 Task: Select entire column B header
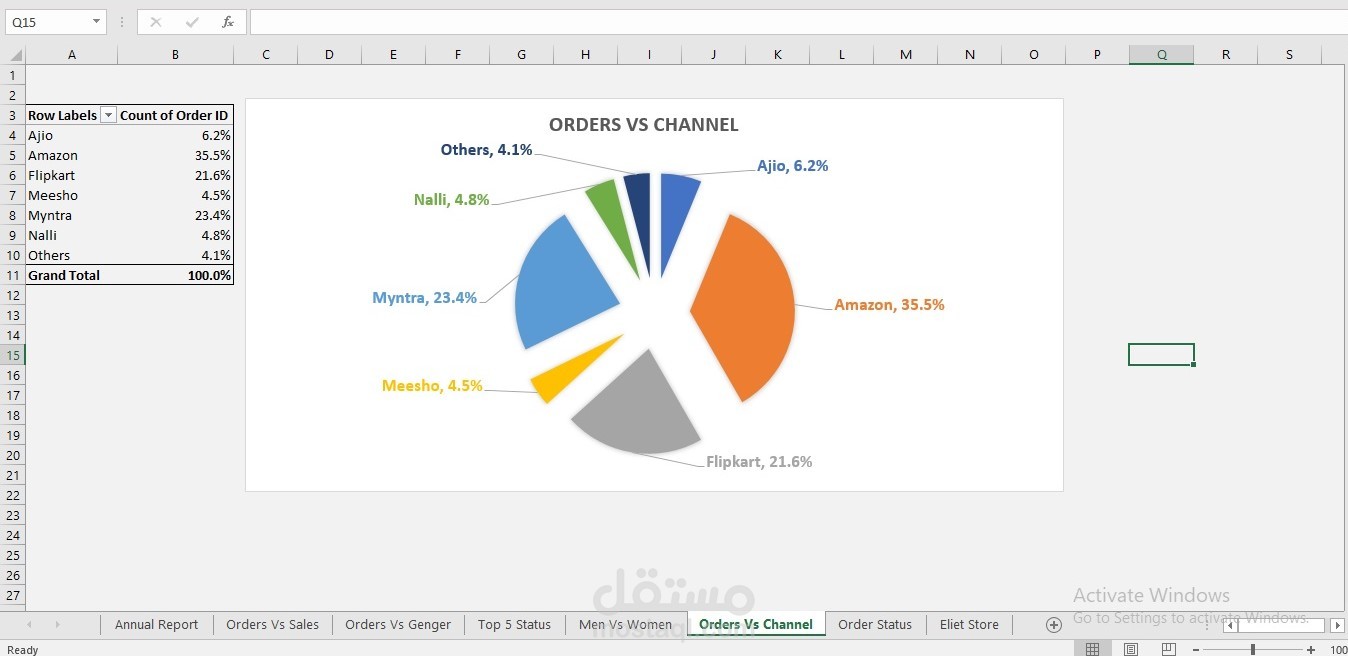175,55
